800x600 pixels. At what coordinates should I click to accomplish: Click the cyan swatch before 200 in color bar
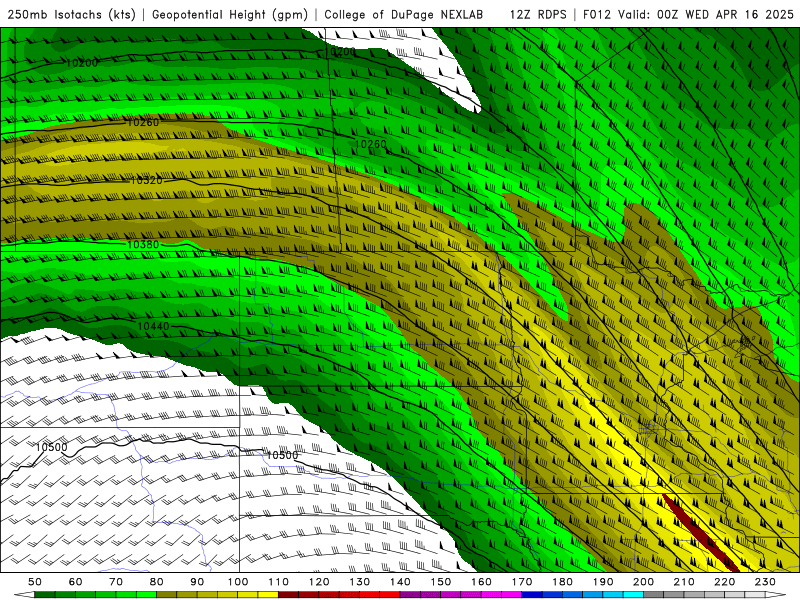tap(633, 594)
